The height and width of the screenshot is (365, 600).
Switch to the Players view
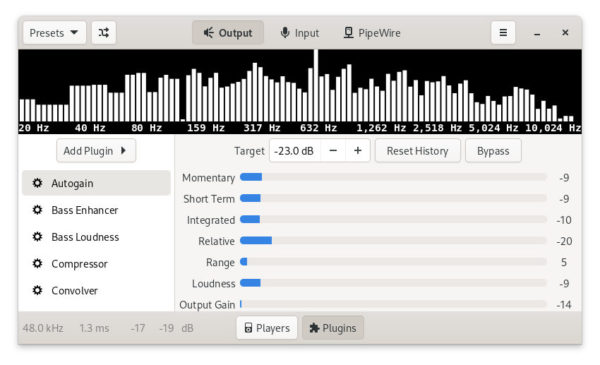pos(267,328)
